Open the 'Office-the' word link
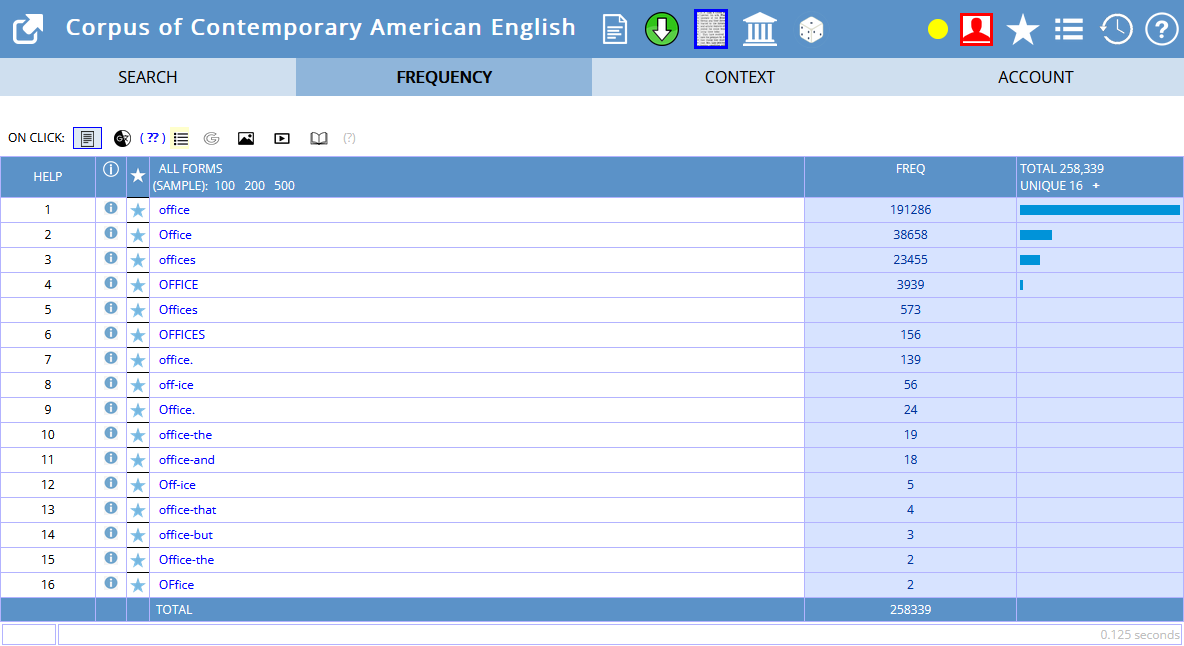The height and width of the screenshot is (646, 1184). [x=187, y=559]
